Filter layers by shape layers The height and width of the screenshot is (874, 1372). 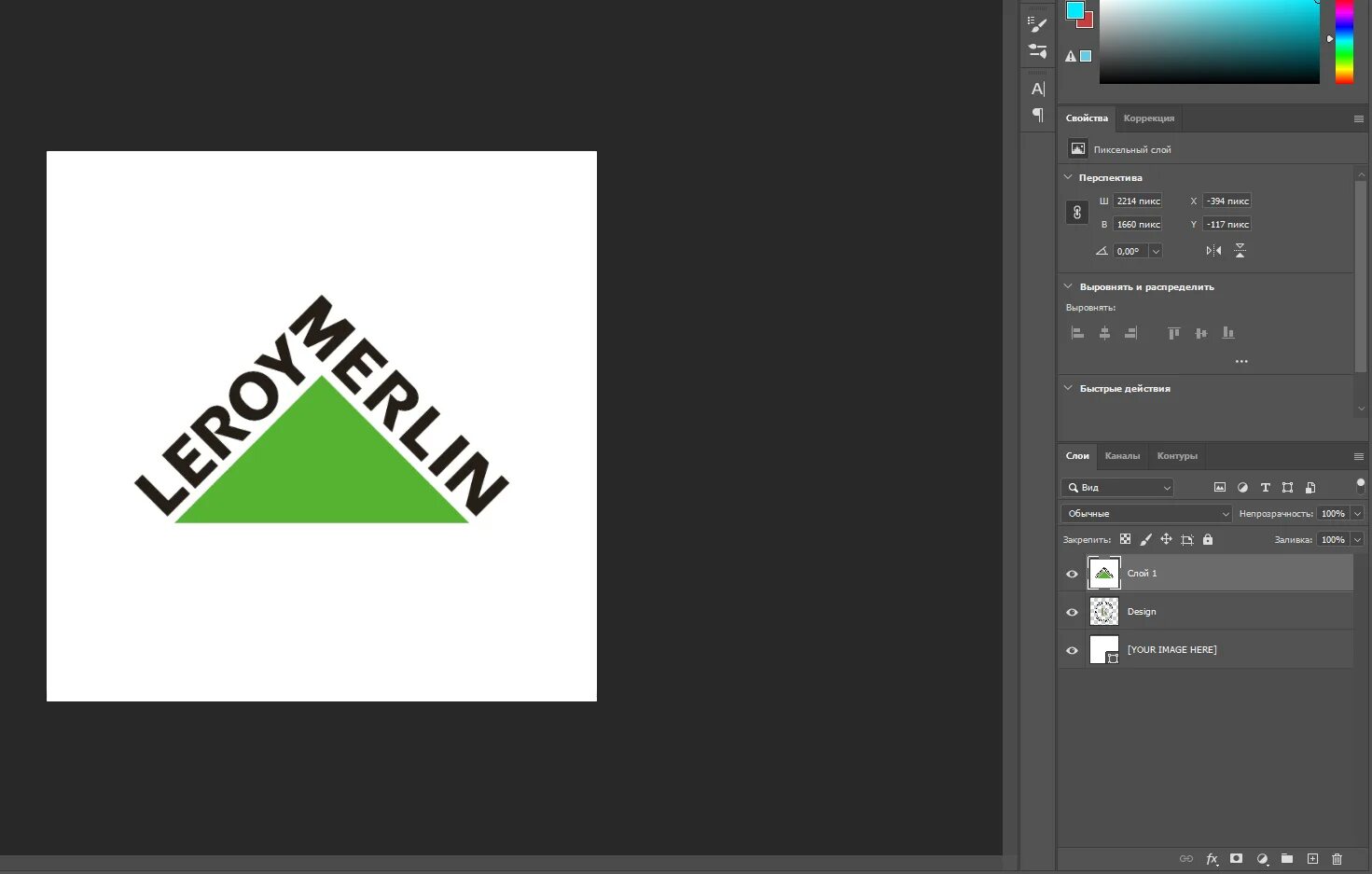coord(1288,487)
